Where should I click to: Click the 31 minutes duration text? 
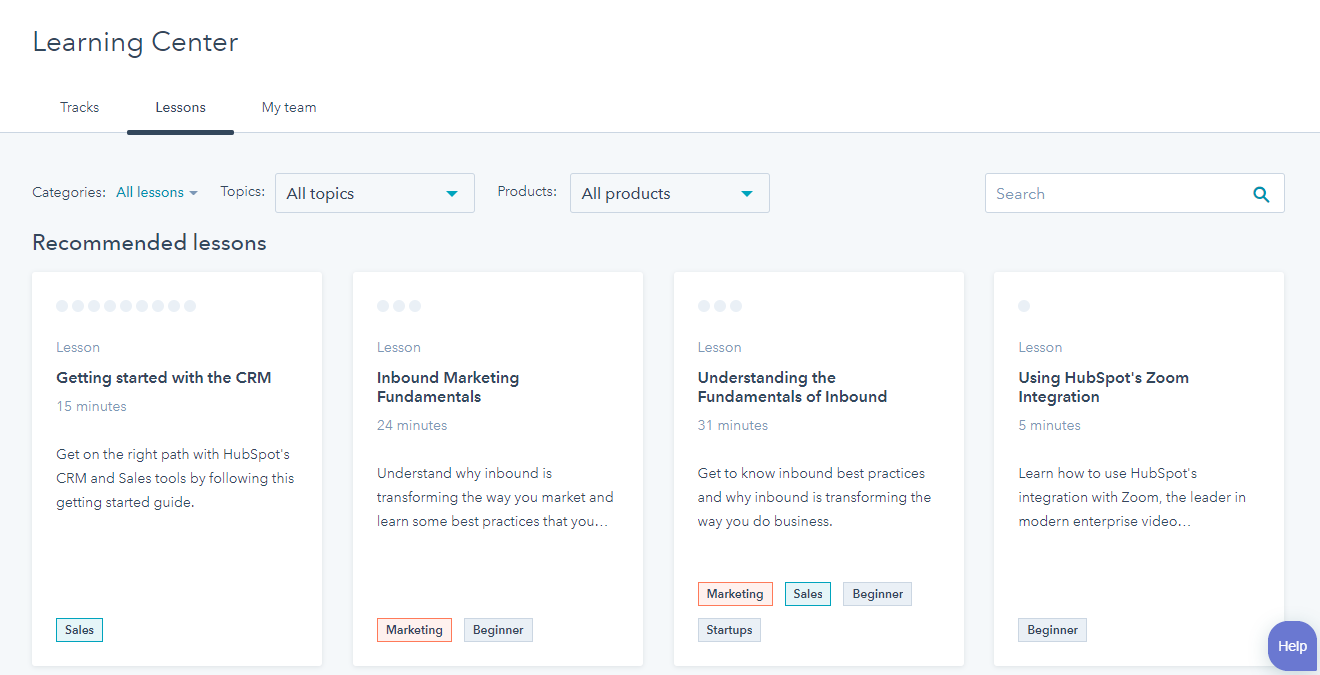point(733,425)
